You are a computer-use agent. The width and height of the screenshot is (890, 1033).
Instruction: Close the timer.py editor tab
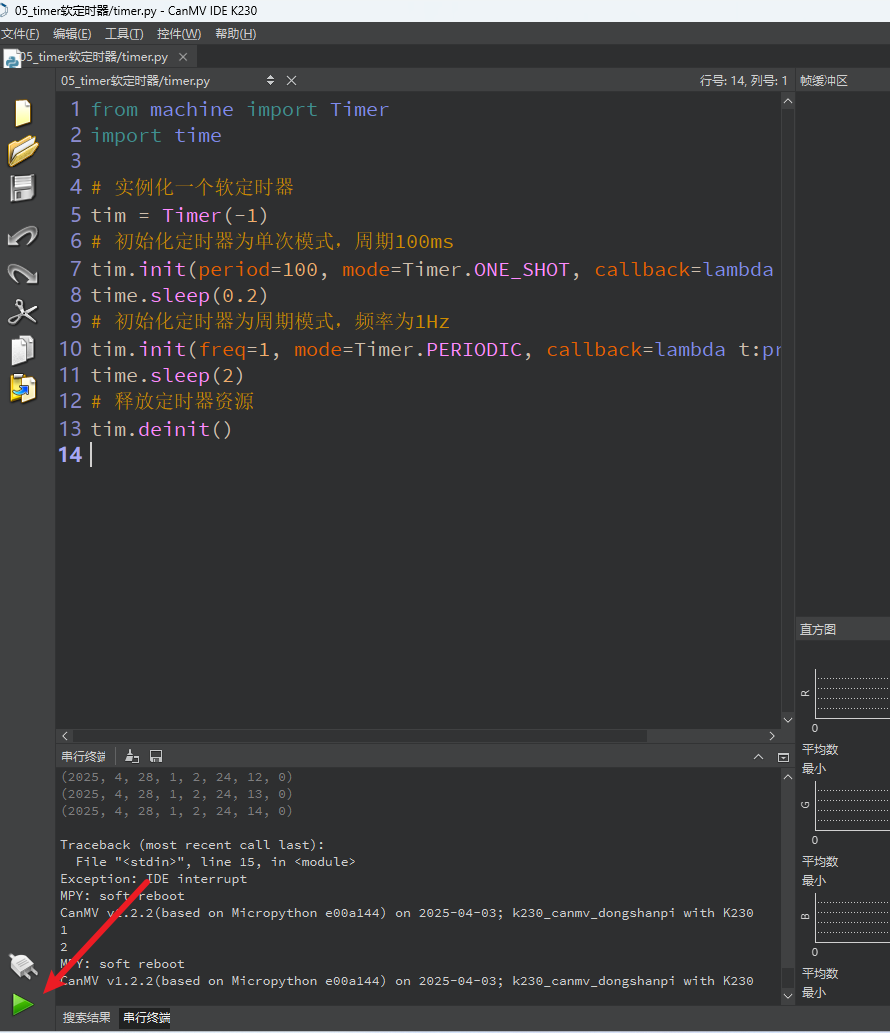tap(183, 57)
